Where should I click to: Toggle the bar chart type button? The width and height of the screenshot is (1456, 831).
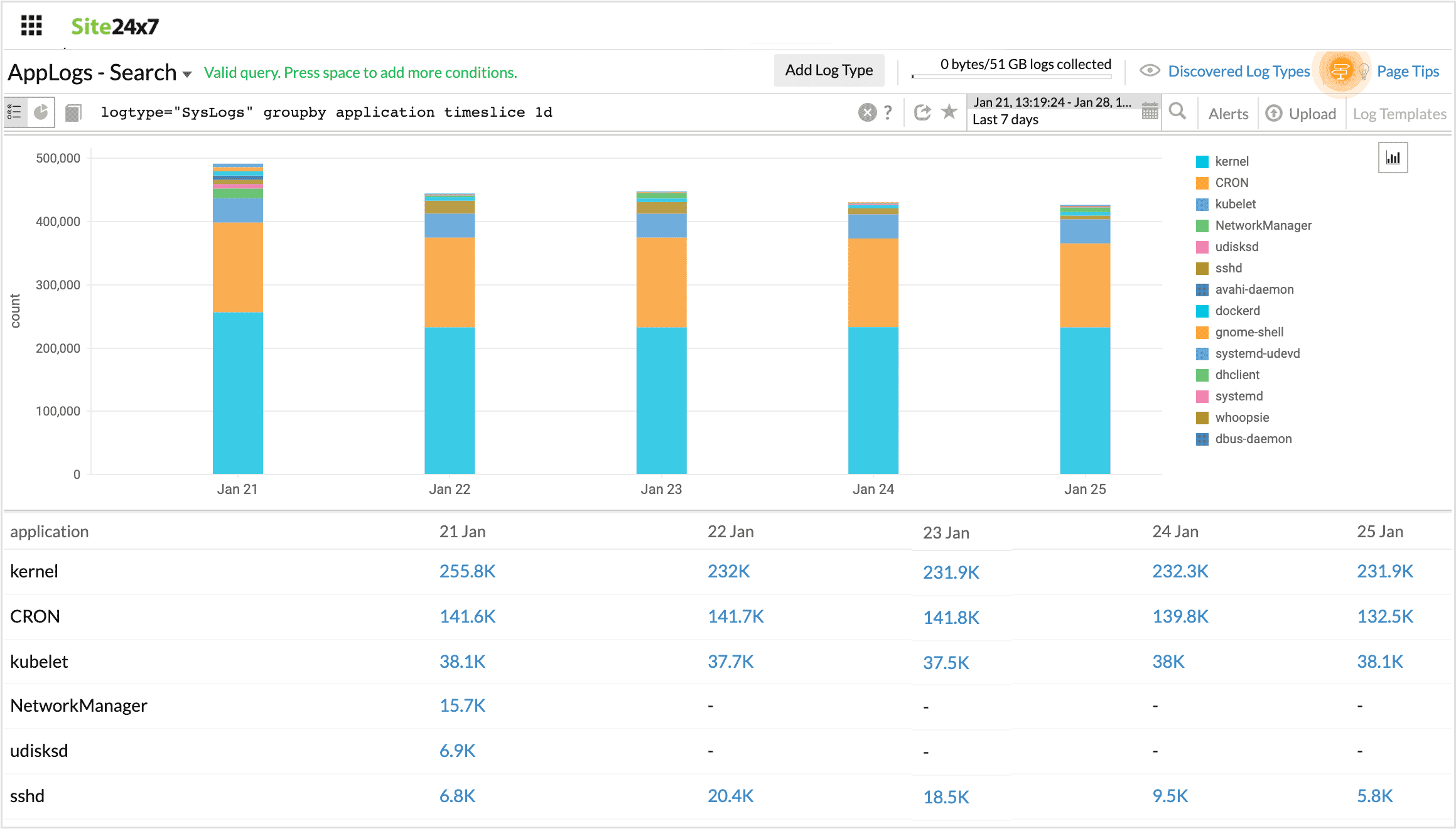[1393, 158]
